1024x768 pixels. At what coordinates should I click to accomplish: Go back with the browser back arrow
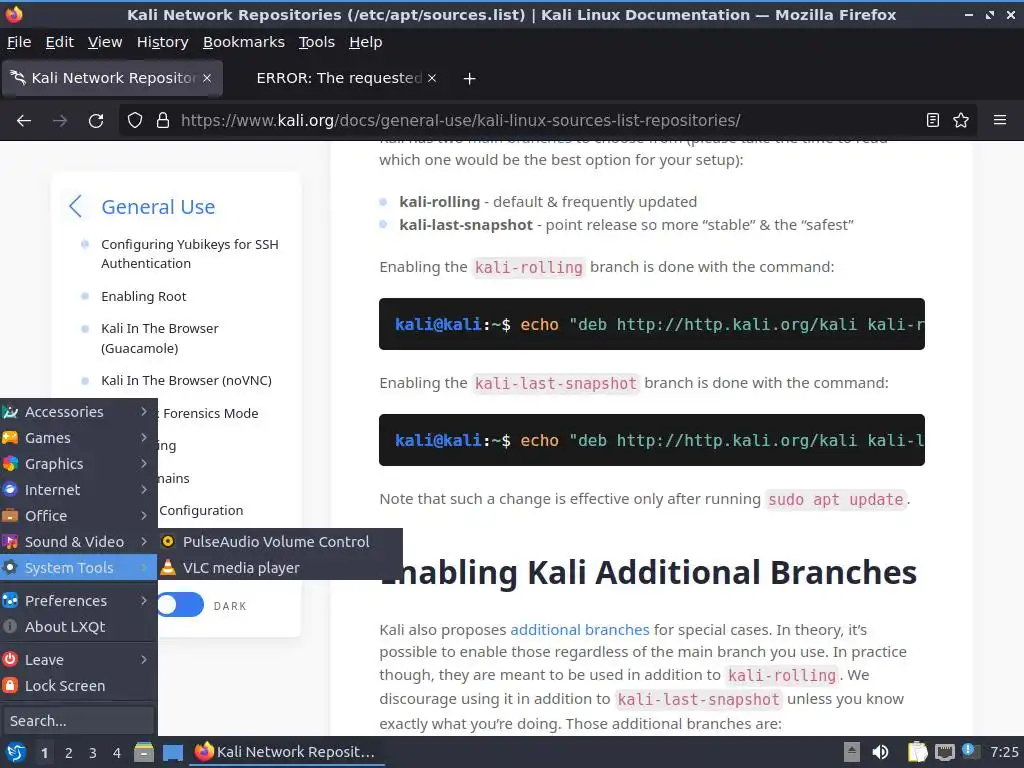pyautogui.click(x=24, y=121)
